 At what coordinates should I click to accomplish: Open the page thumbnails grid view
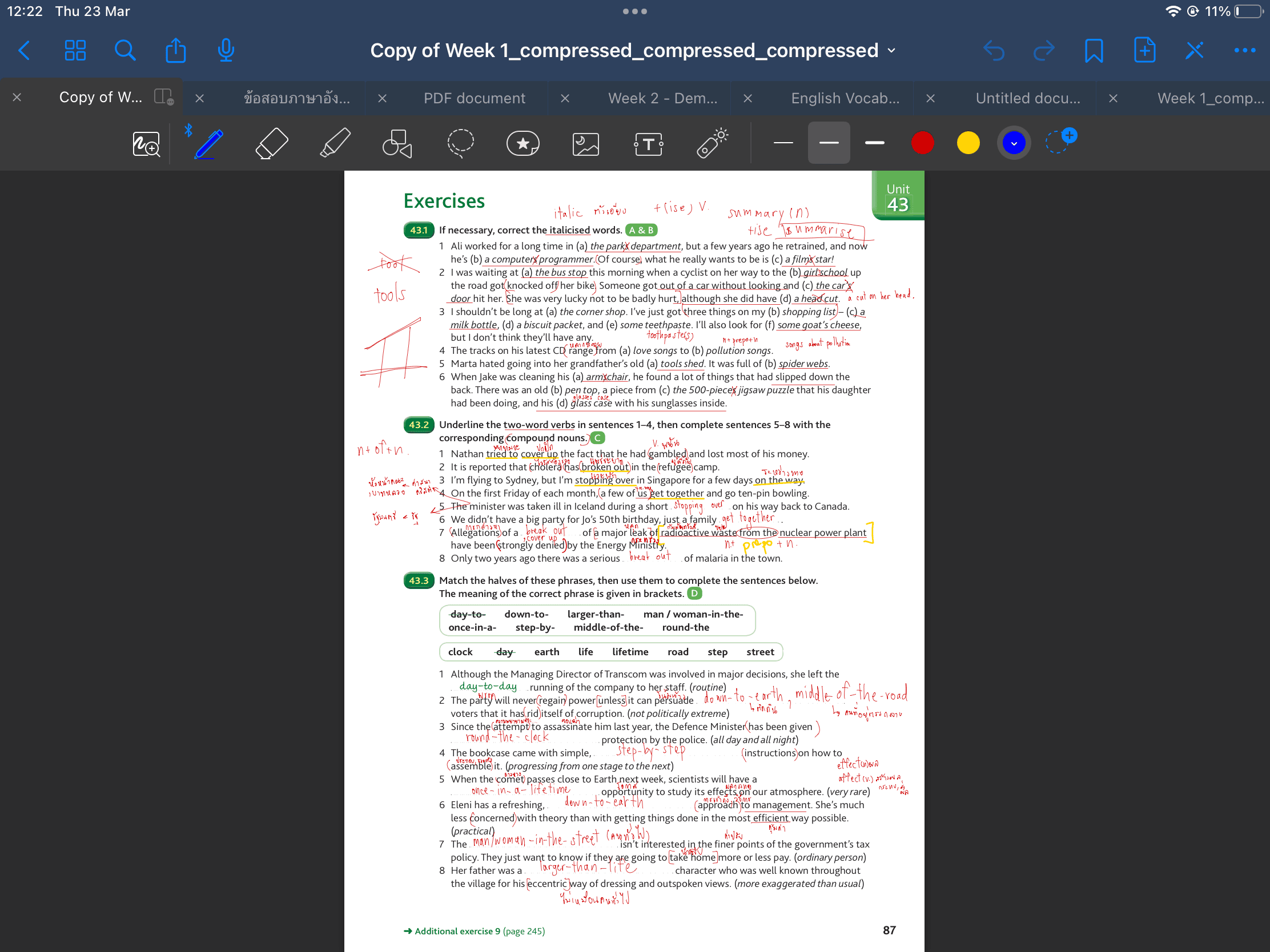click(75, 50)
